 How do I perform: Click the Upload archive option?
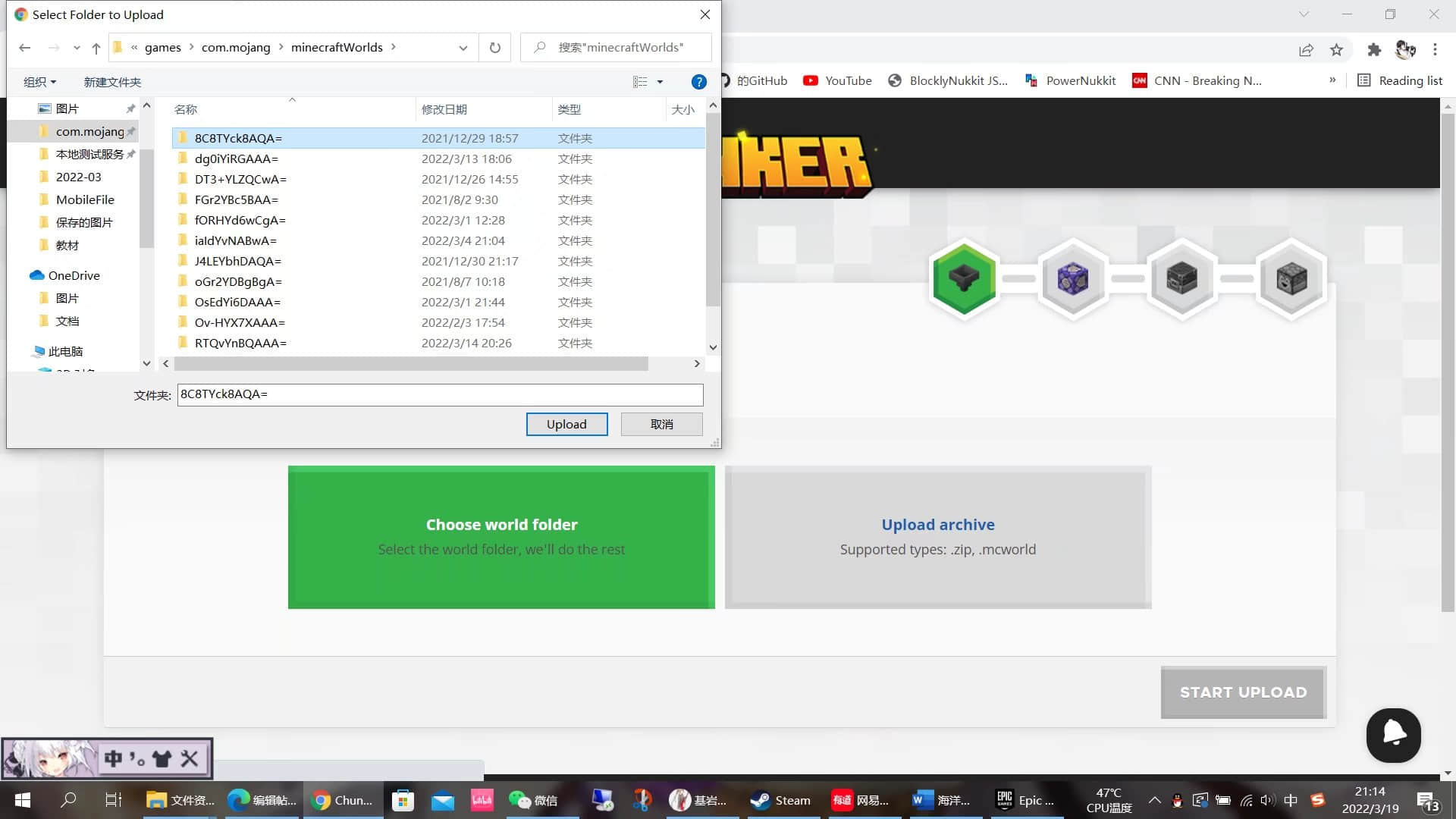pyautogui.click(x=938, y=537)
